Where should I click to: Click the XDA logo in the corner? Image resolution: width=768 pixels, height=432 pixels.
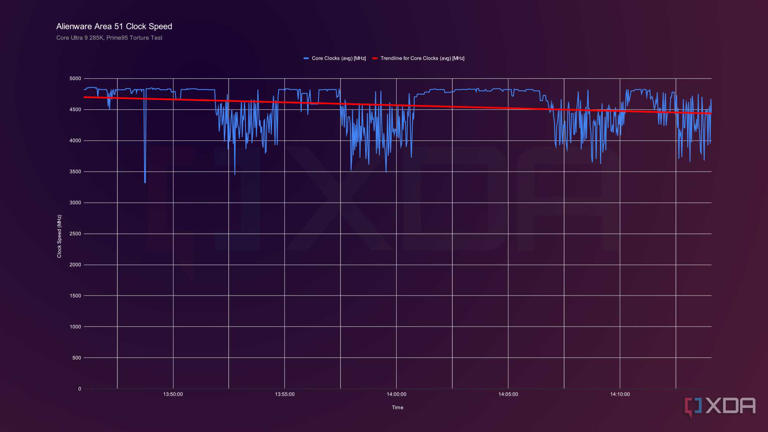720,406
